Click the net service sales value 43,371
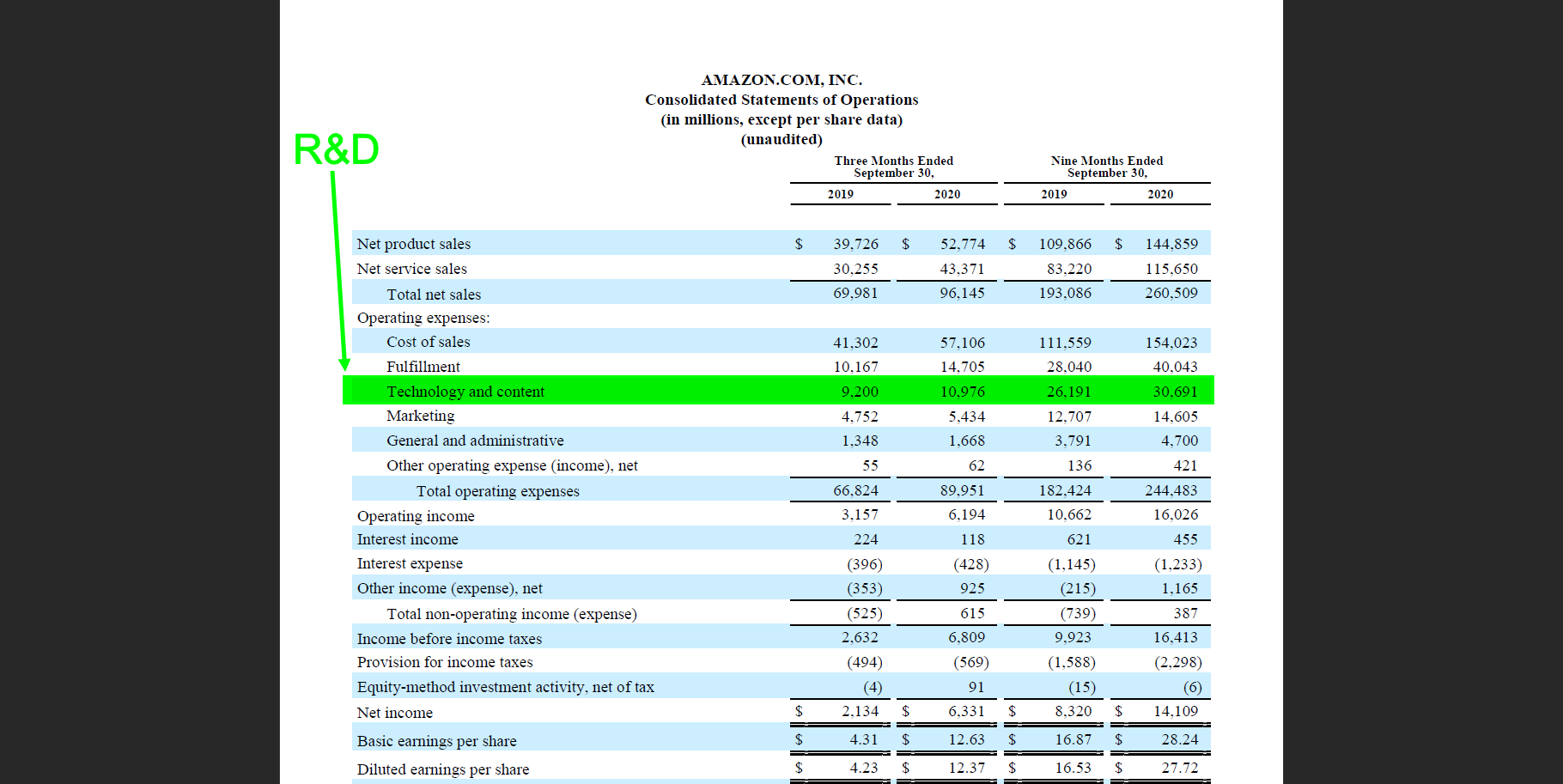1563x784 pixels. click(963, 269)
